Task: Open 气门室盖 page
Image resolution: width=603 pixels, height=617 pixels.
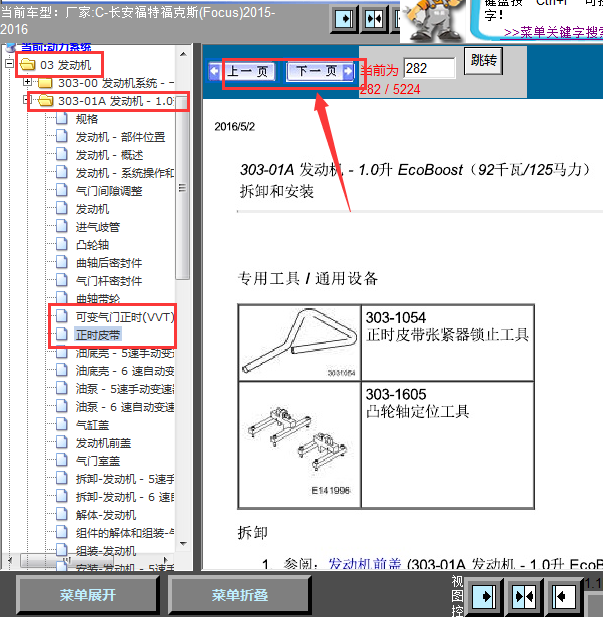Action: (x=98, y=461)
